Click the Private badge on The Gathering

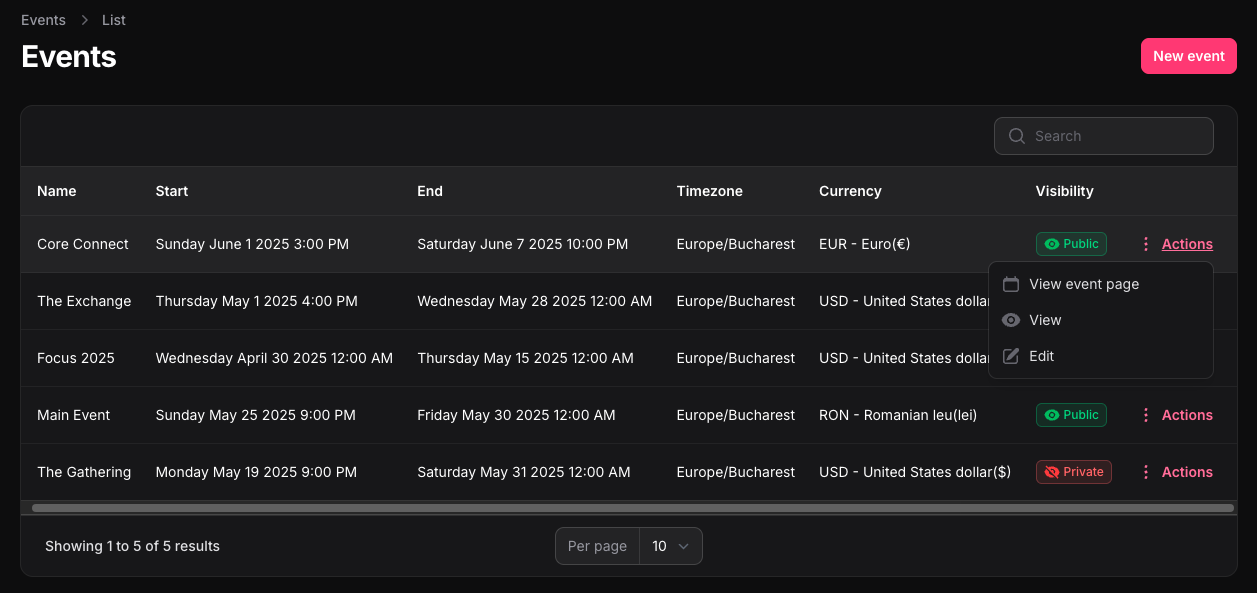[1073, 472]
